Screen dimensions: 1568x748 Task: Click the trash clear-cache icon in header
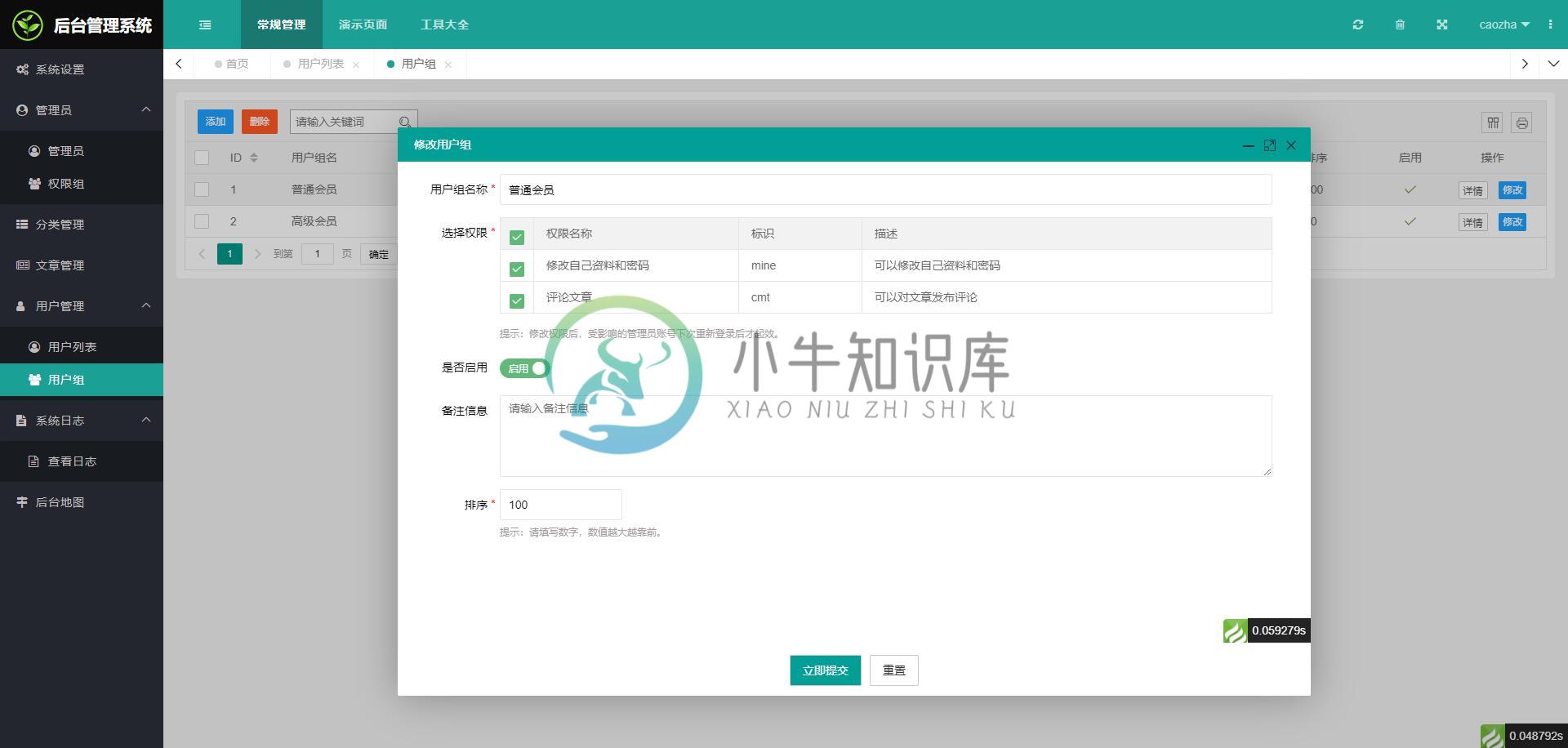pyautogui.click(x=1400, y=24)
